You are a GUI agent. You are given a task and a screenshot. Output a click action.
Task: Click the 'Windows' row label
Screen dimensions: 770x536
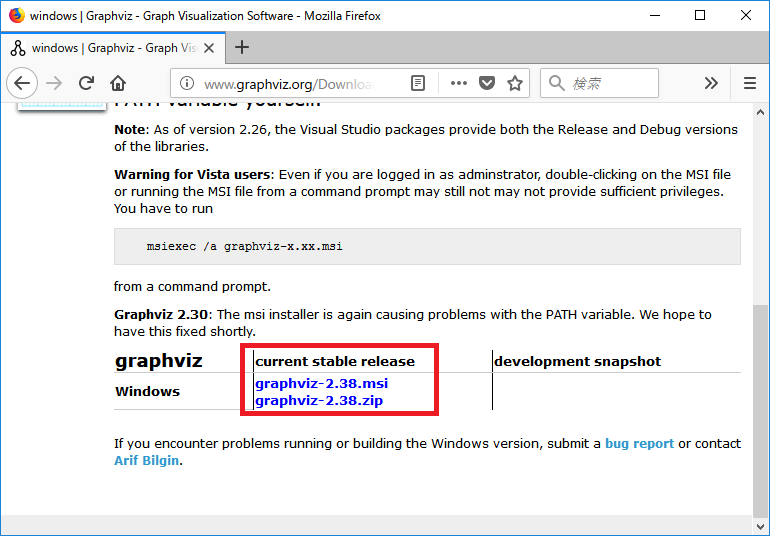pyautogui.click(x=147, y=392)
